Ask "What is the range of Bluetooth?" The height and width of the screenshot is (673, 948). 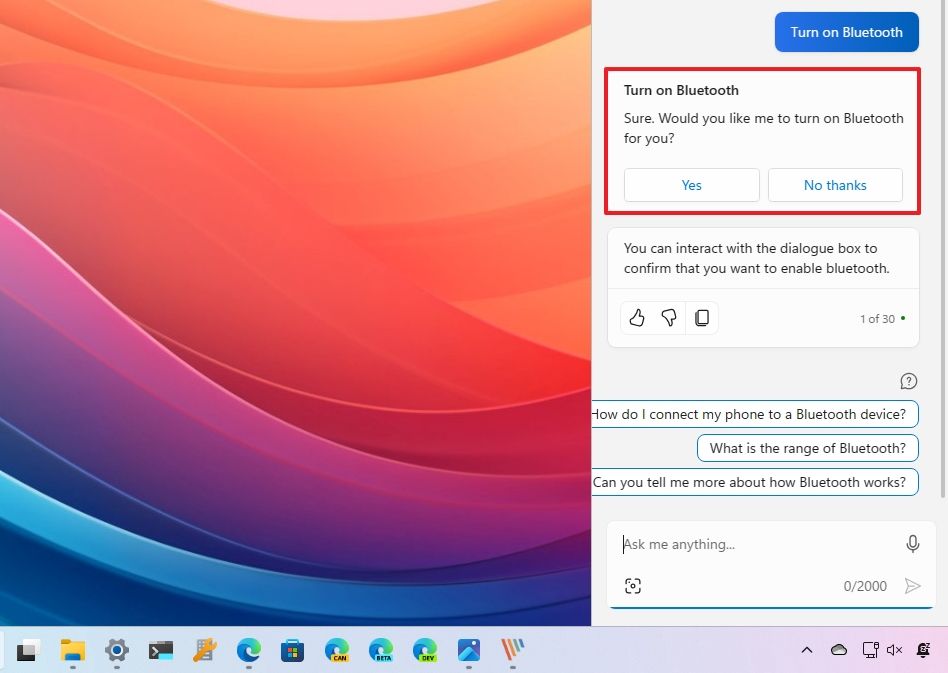[x=807, y=448]
